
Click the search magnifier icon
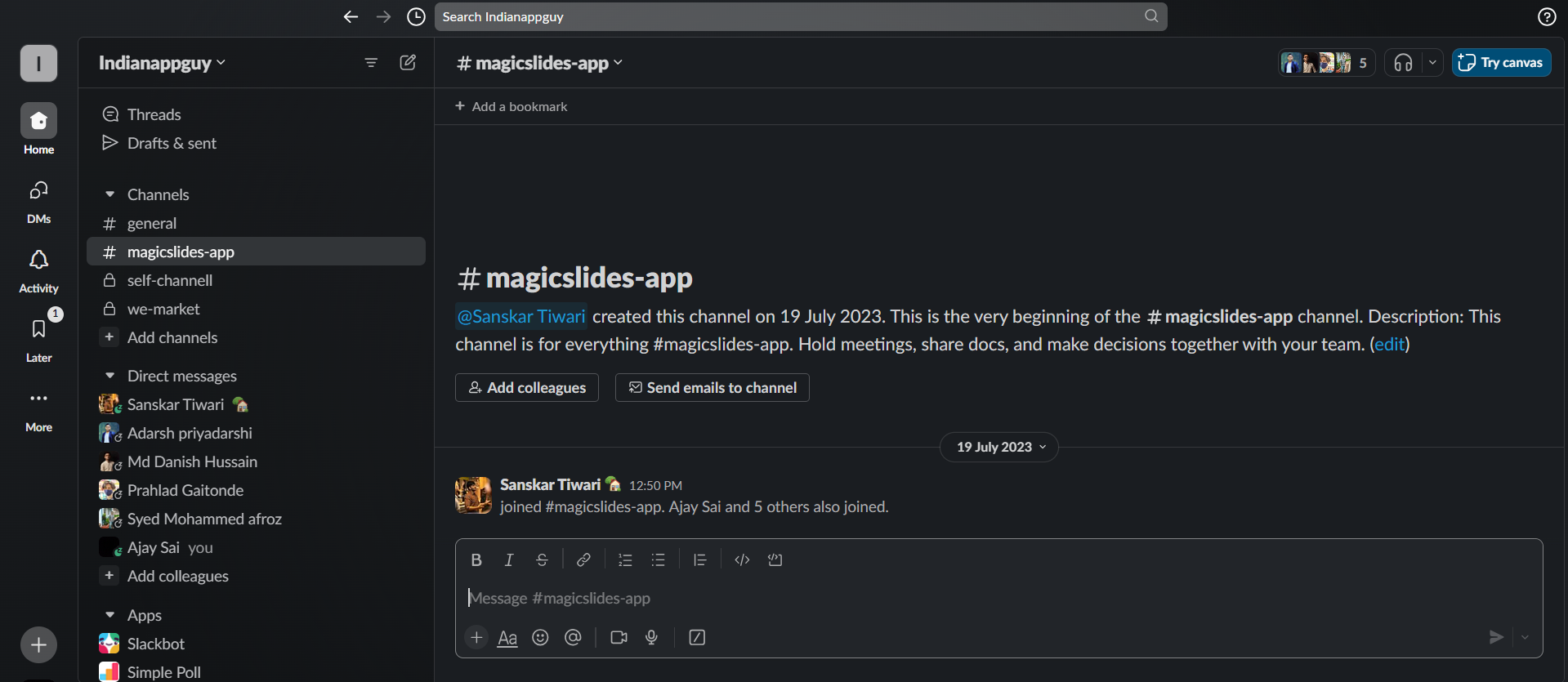pos(1151,16)
